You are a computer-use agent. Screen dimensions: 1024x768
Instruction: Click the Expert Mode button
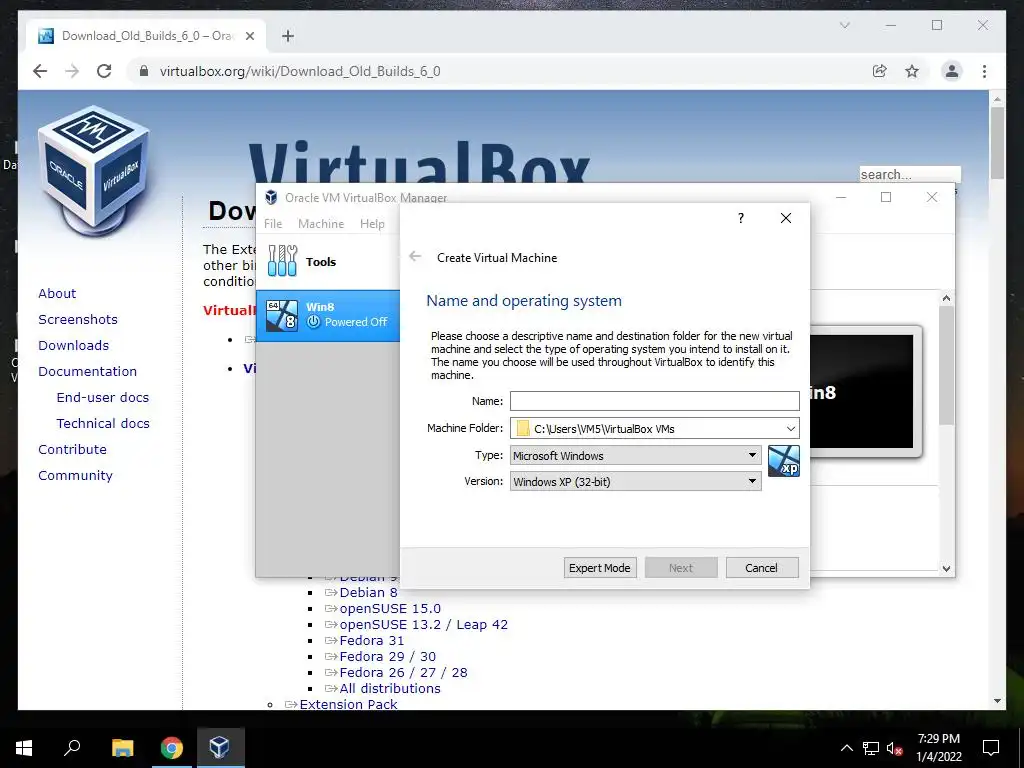[x=600, y=568]
